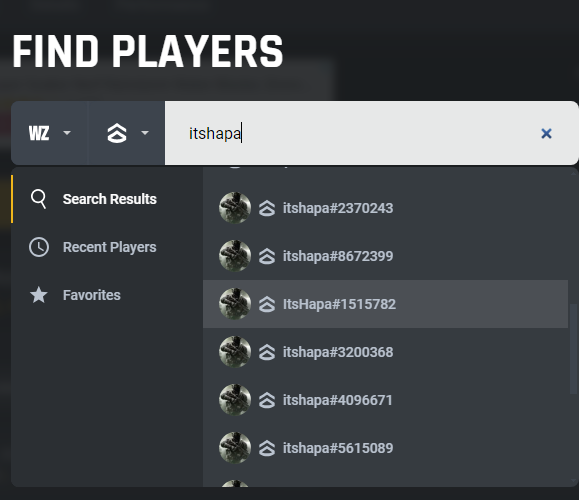Click the clock icon beside Recent Players
The image size is (579, 500).
coord(39,247)
